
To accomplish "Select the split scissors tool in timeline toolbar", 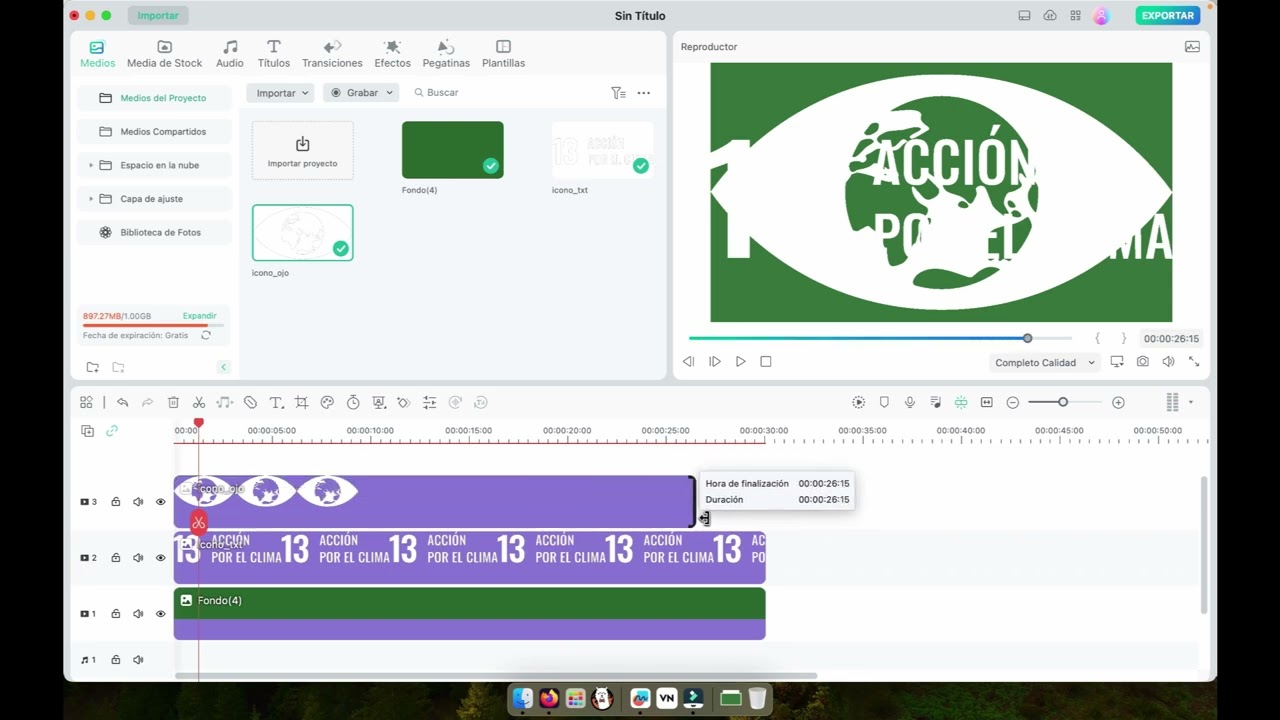I will point(199,402).
